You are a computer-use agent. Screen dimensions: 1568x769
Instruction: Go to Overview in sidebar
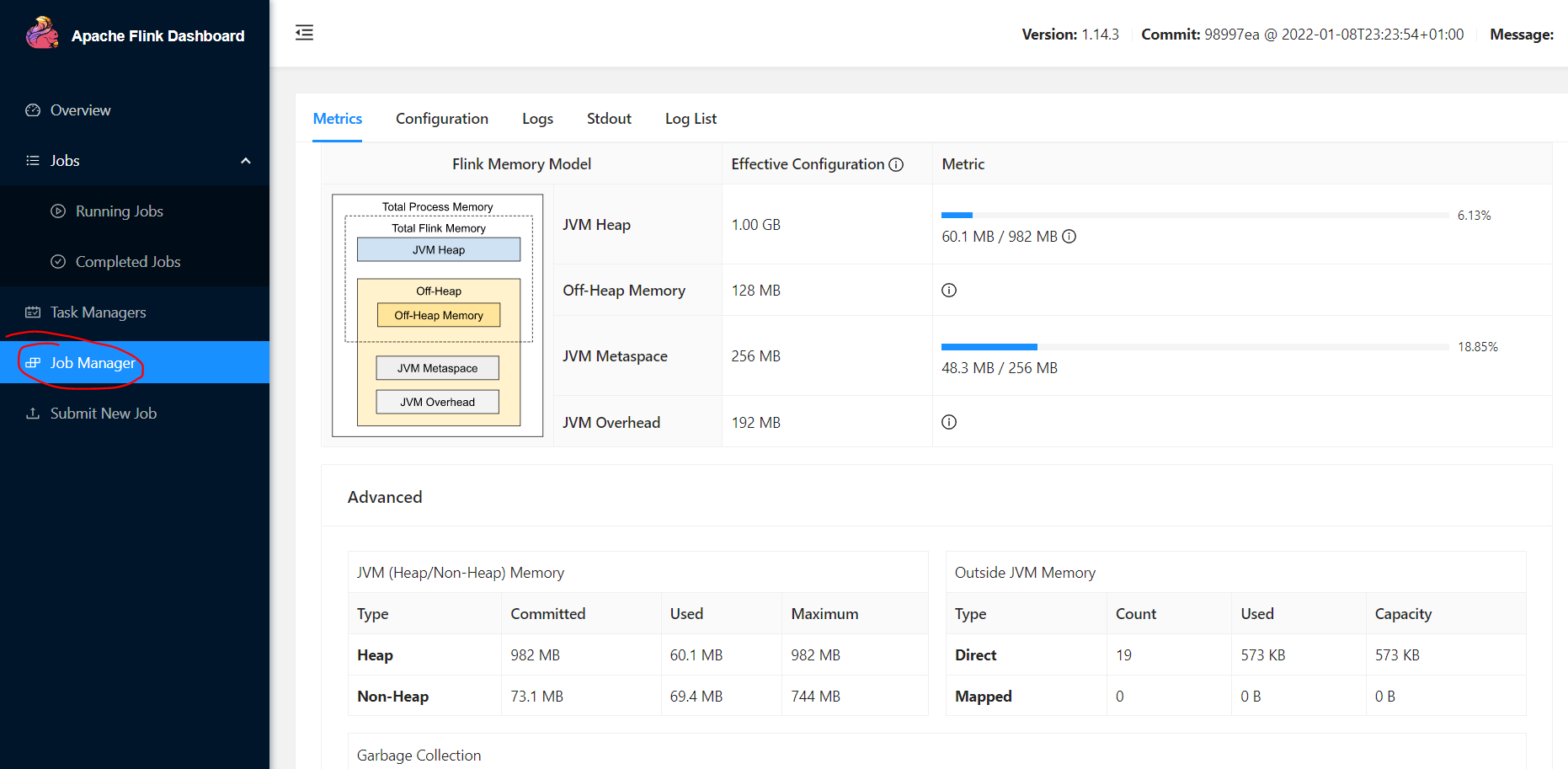pos(135,110)
